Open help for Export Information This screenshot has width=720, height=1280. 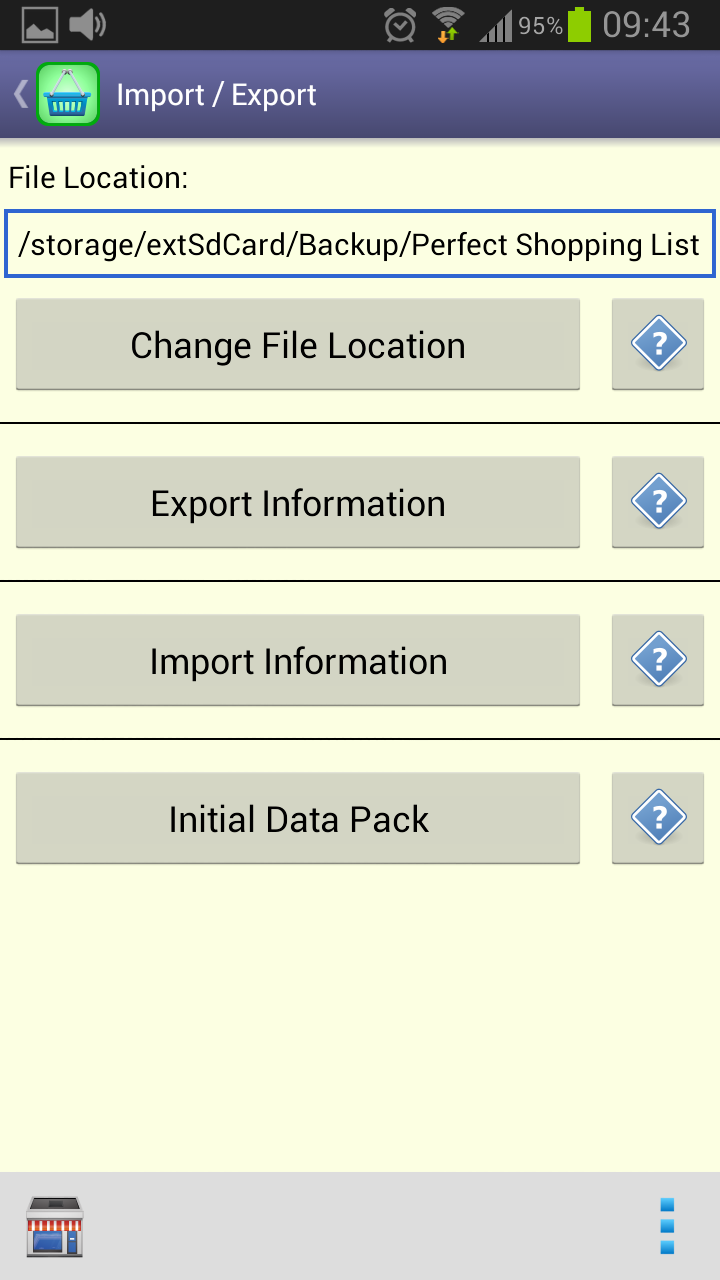658,502
